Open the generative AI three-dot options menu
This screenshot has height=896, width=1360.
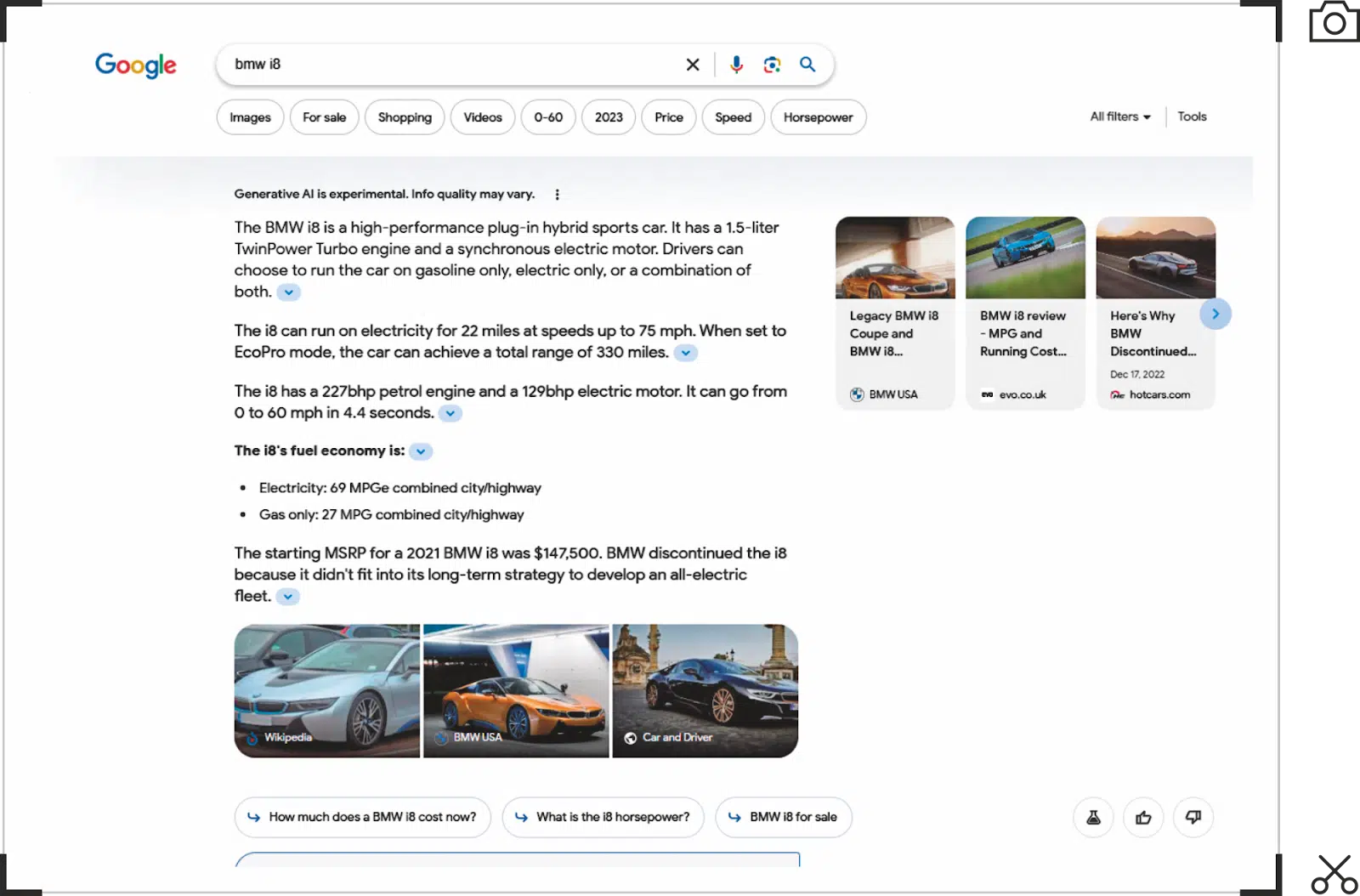click(x=558, y=195)
